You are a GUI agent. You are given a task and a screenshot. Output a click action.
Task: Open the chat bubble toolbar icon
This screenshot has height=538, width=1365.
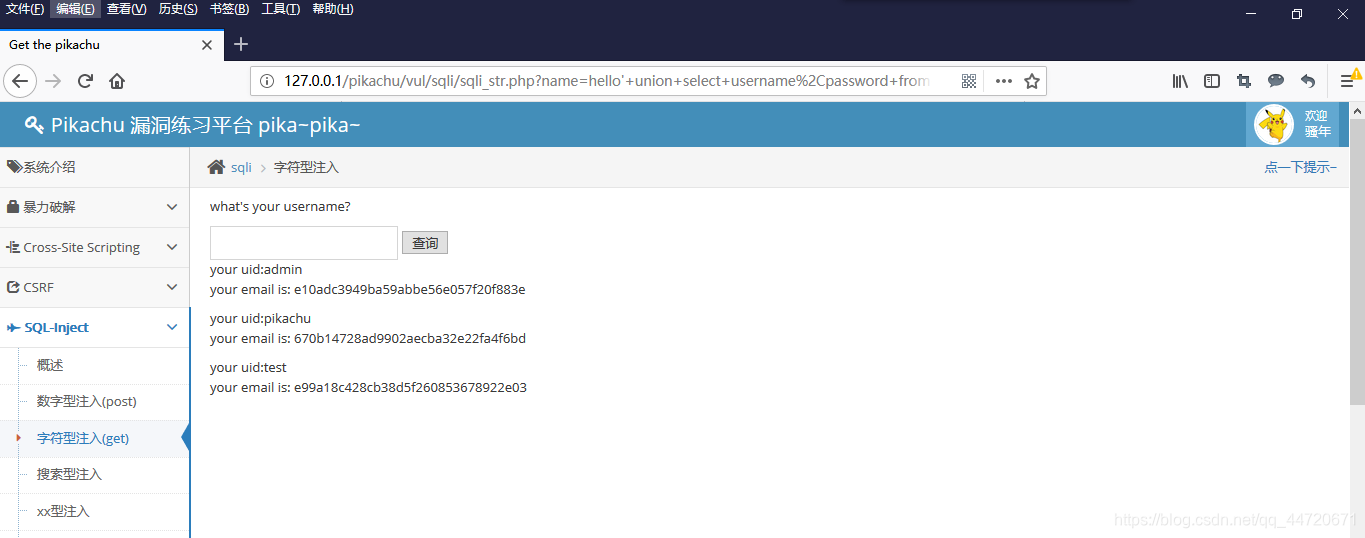[x=1276, y=81]
